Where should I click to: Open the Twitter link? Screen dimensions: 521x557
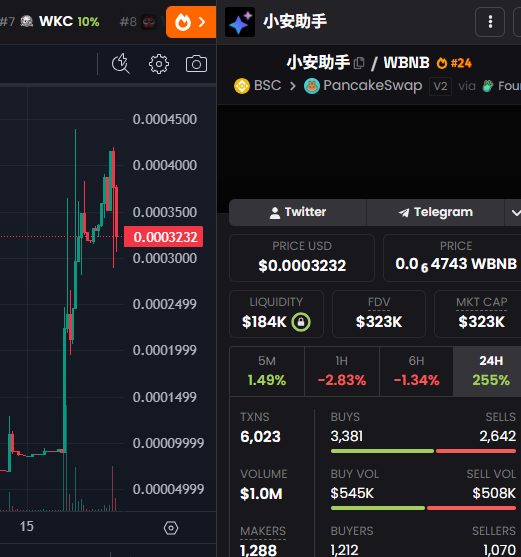[298, 212]
